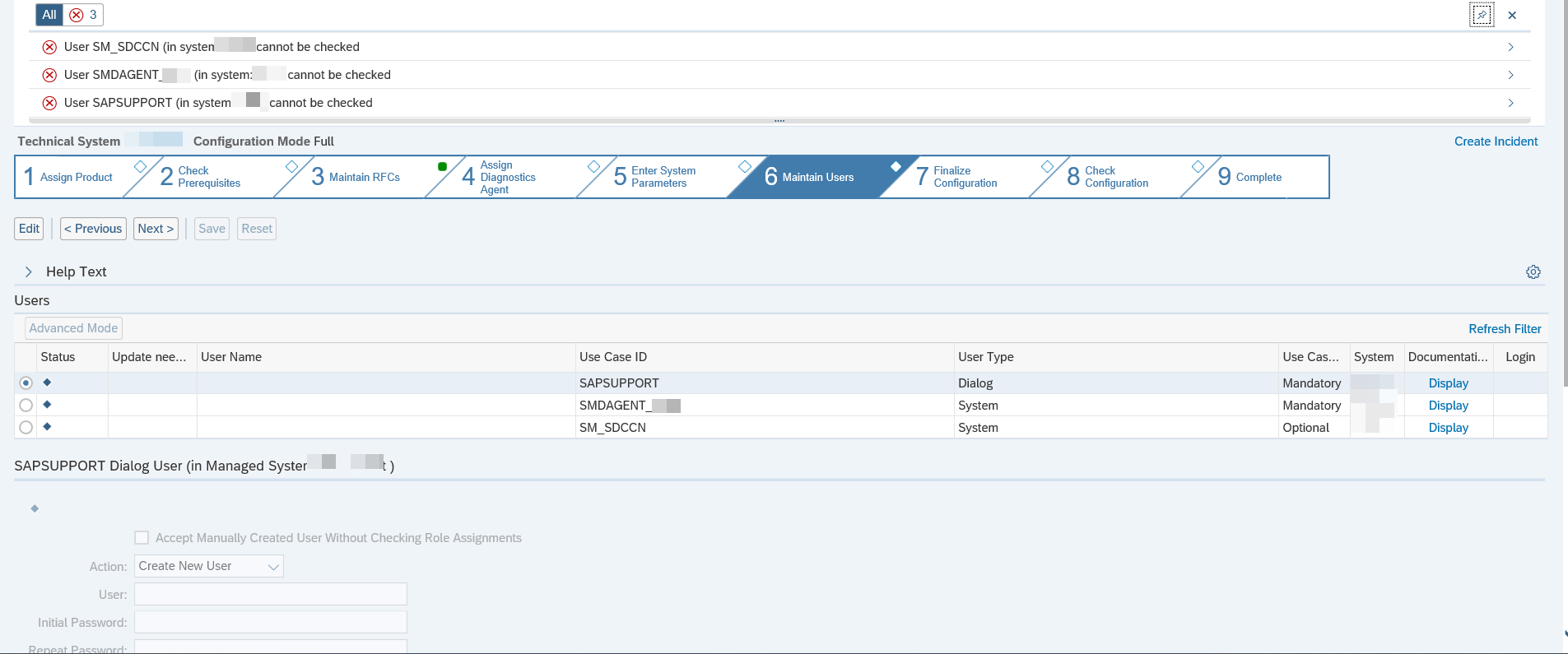This screenshot has height=654, width=1568.
Task: Show all messages with All filter
Action: (49, 15)
